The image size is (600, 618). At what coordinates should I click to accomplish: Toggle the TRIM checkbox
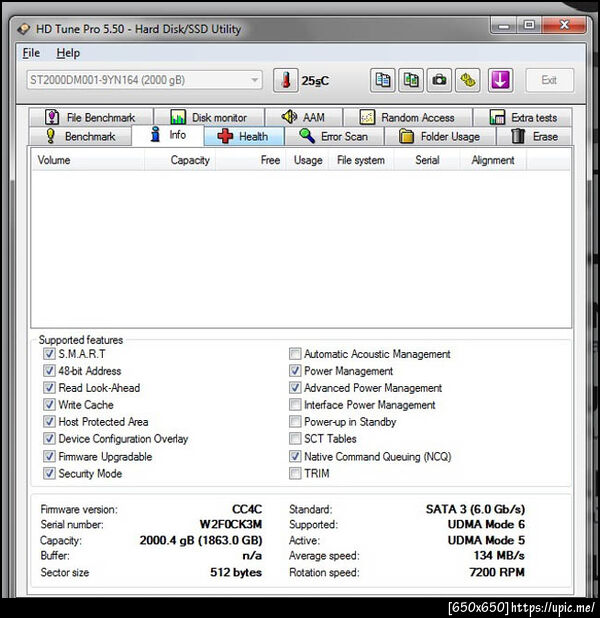(295, 473)
